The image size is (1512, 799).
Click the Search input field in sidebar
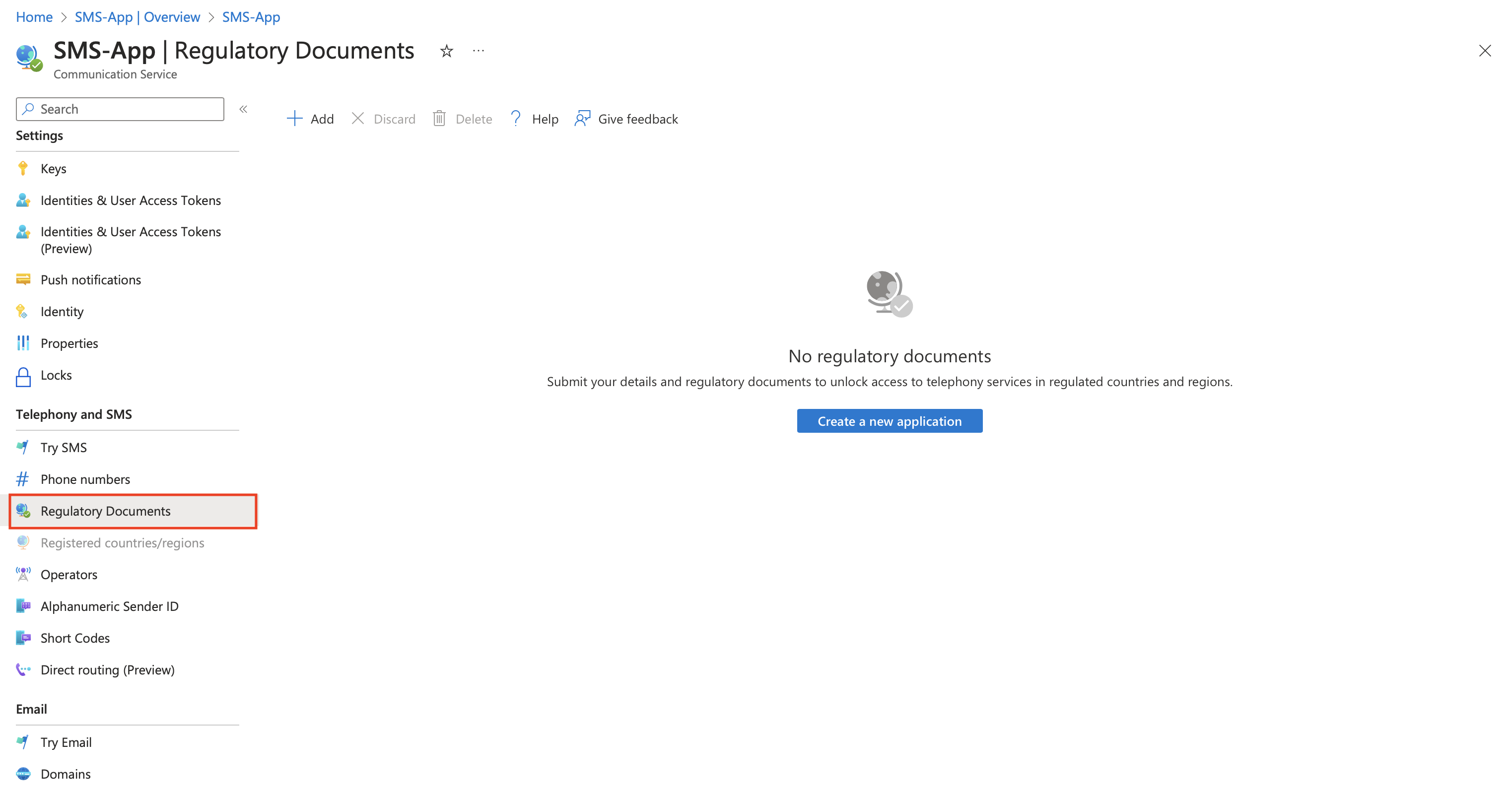click(x=119, y=108)
